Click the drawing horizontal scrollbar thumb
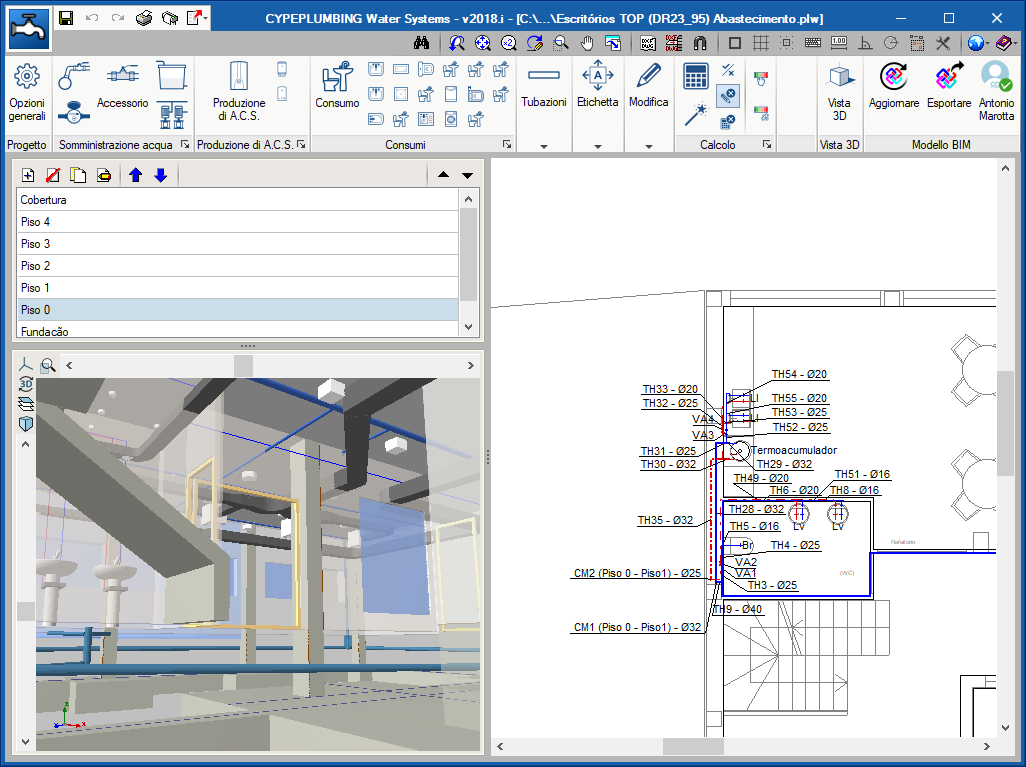Screen dimensions: 1026x767 click(693, 746)
